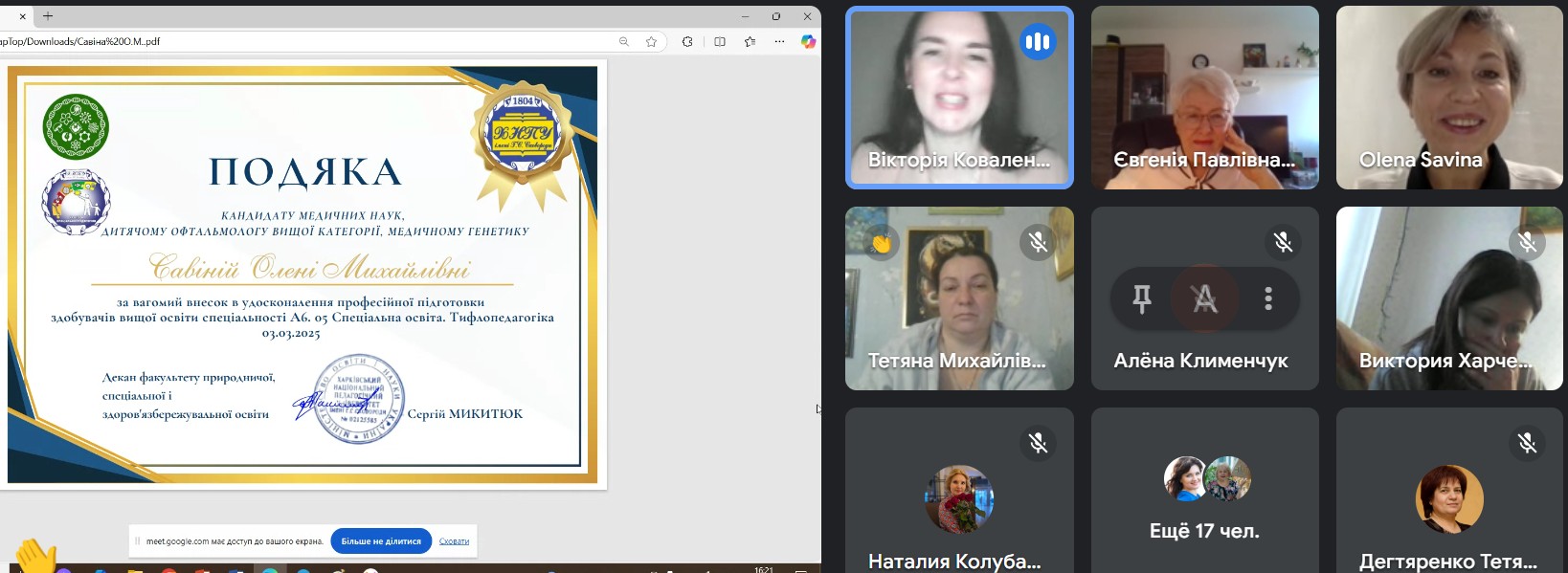
Task: Open a new browser tab
Action: (48, 16)
